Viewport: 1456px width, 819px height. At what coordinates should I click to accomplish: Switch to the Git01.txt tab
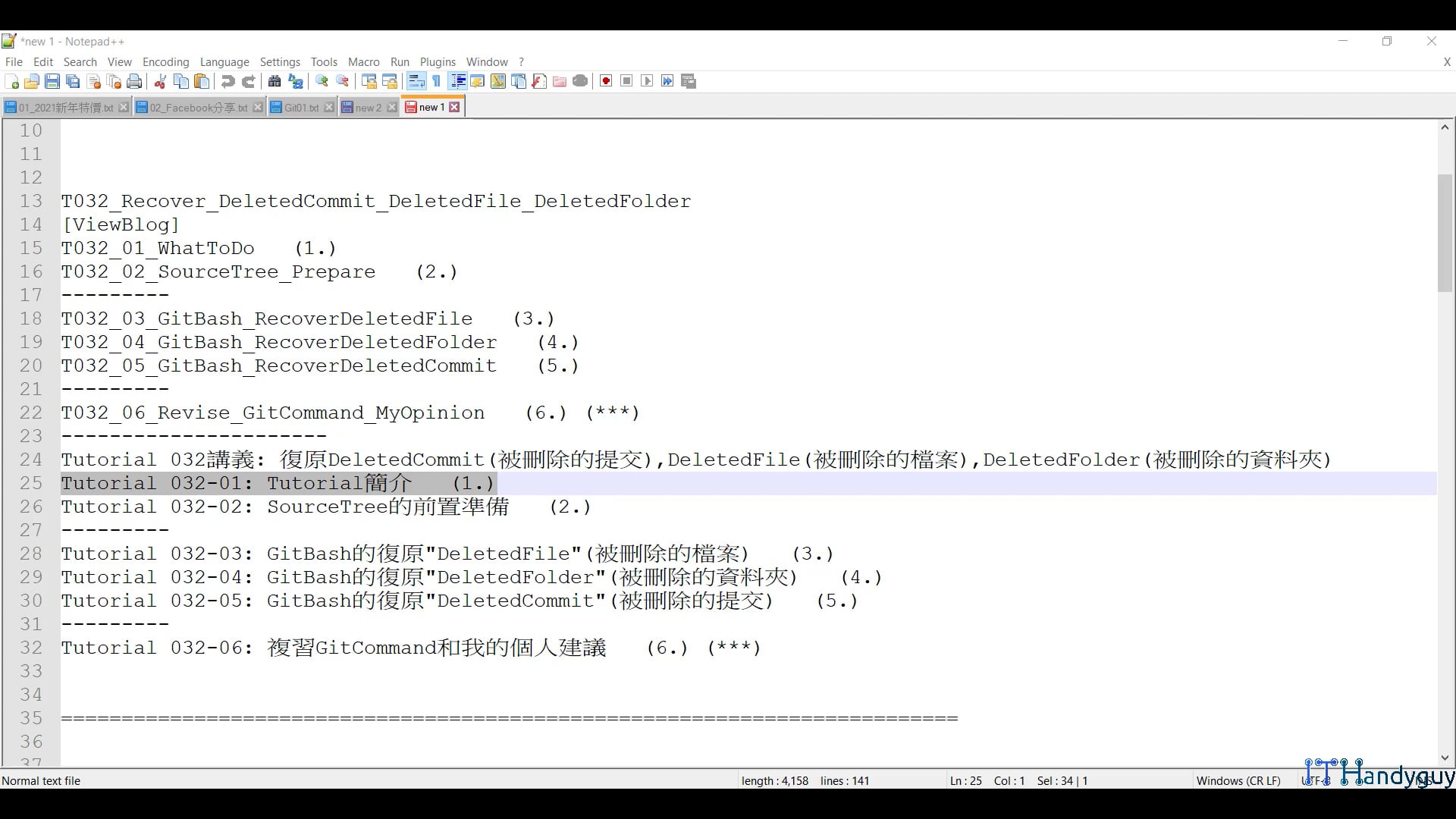click(x=300, y=107)
